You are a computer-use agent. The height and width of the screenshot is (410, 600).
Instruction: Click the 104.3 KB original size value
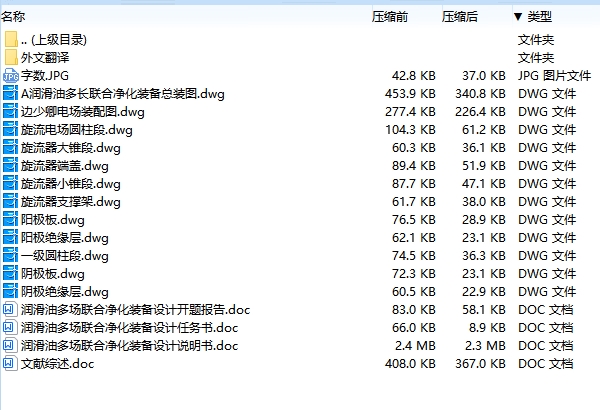410,130
